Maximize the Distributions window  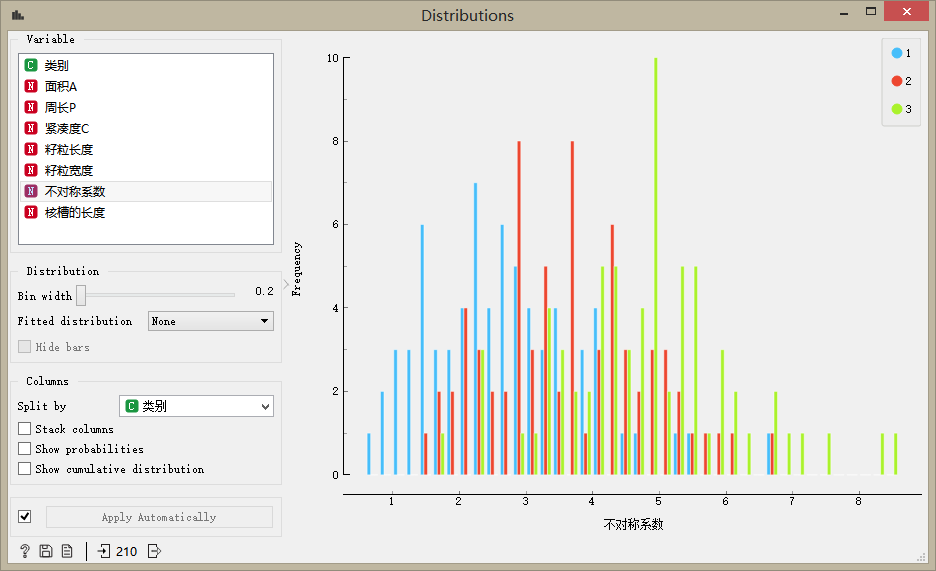(871, 11)
